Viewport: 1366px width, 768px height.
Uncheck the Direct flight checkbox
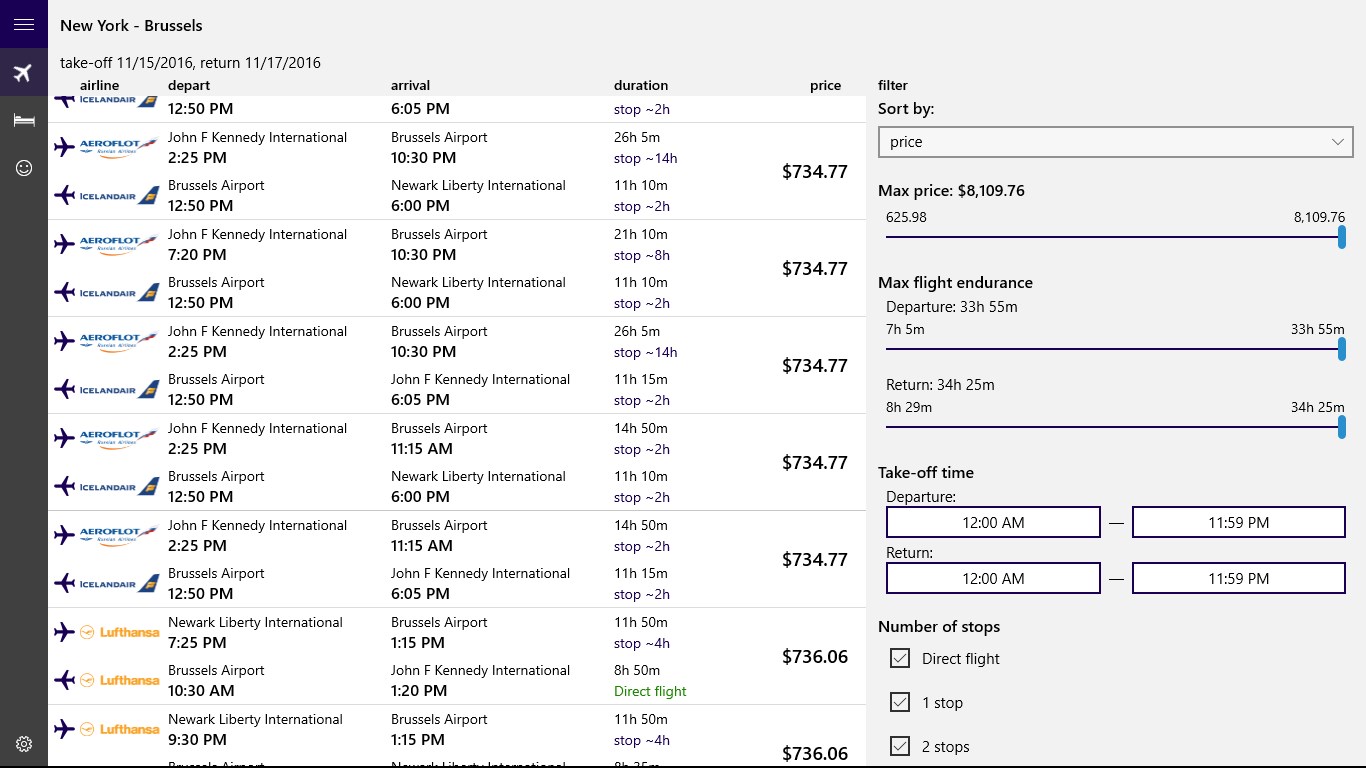tap(900, 658)
